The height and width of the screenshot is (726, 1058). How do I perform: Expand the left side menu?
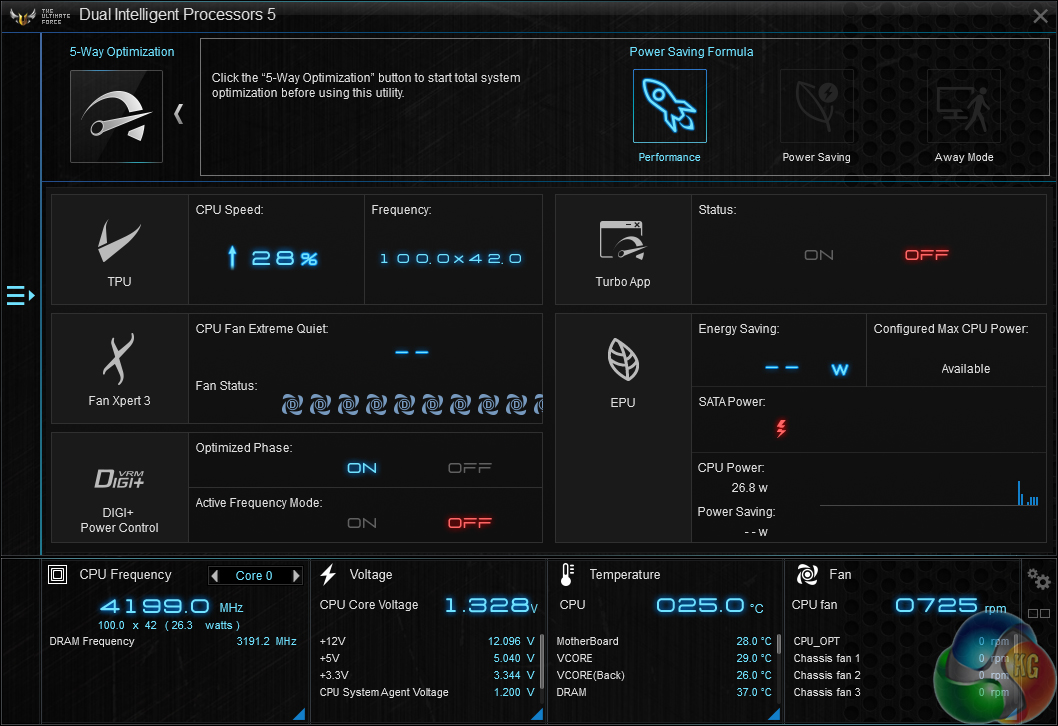coord(20,295)
